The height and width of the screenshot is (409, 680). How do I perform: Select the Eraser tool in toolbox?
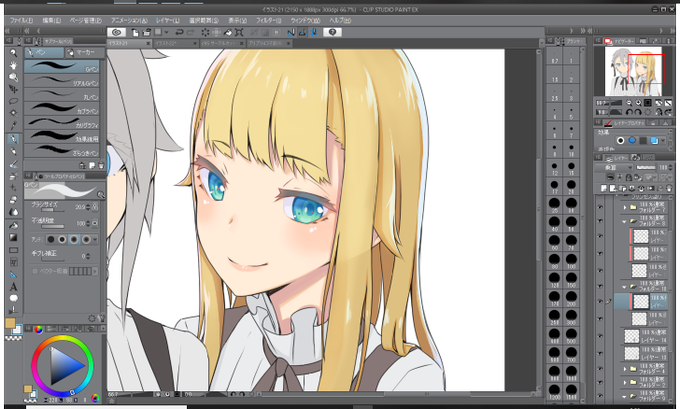tap(13, 199)
